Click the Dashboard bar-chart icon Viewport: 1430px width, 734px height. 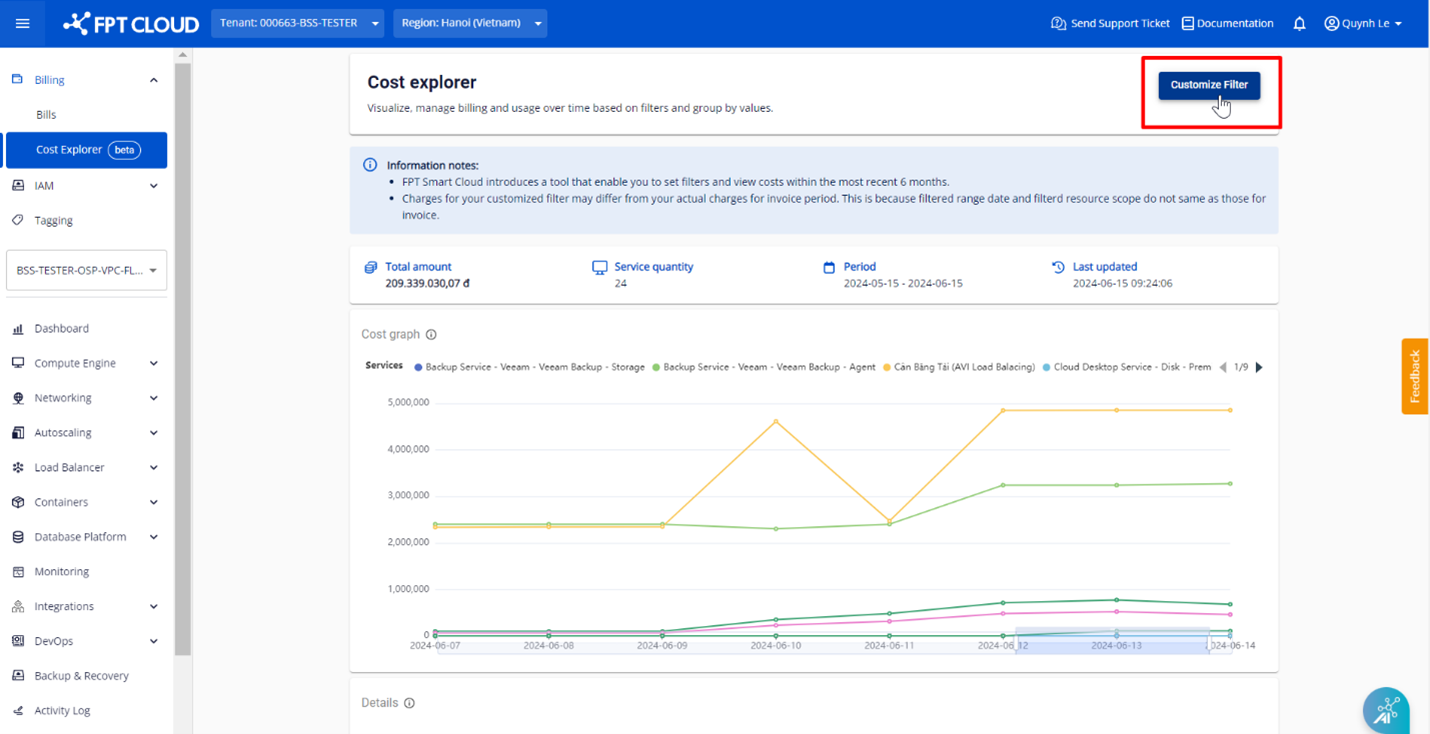(x=17, y=328)
